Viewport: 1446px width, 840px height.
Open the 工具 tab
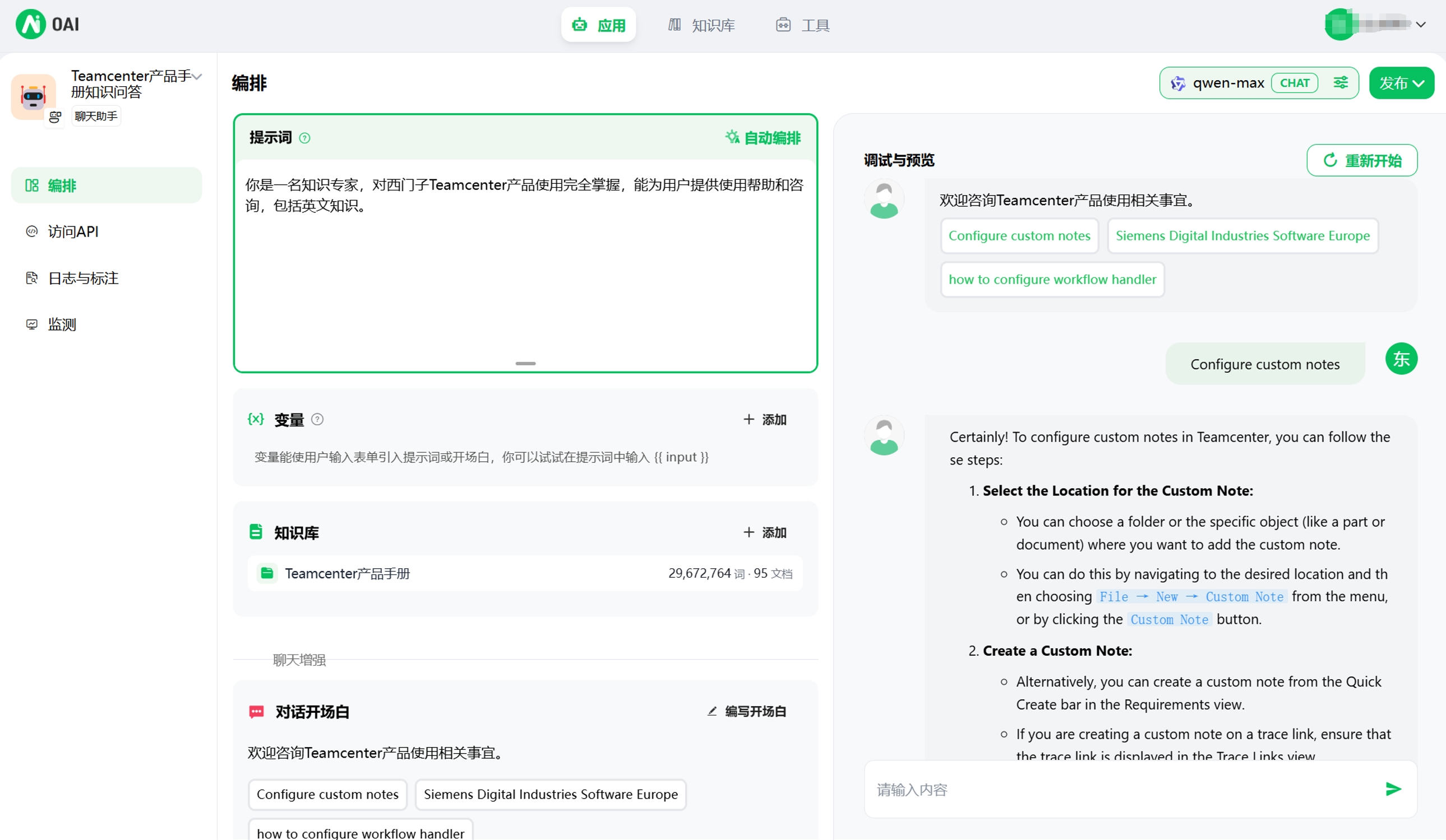pos(802,25)
